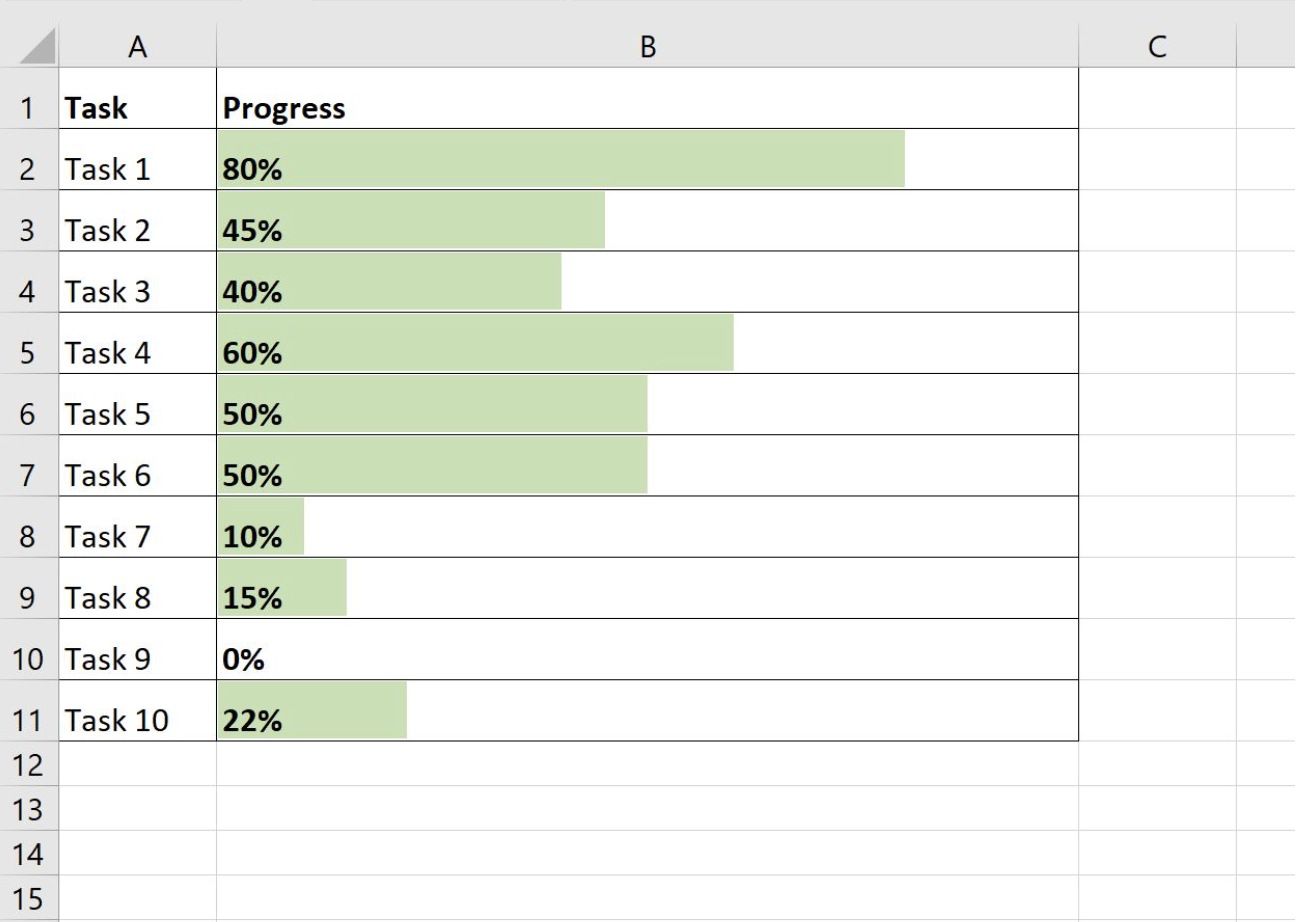Select the 15% progress cell

click(x=647, y=598)
